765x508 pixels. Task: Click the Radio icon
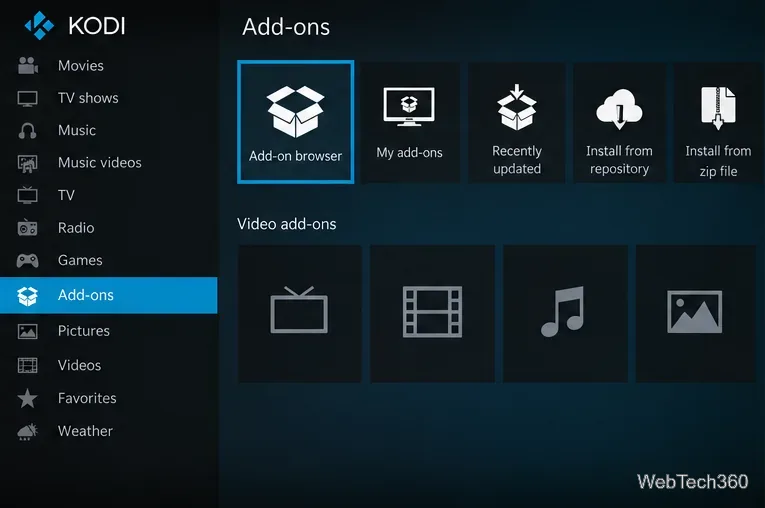coord(27,227)
